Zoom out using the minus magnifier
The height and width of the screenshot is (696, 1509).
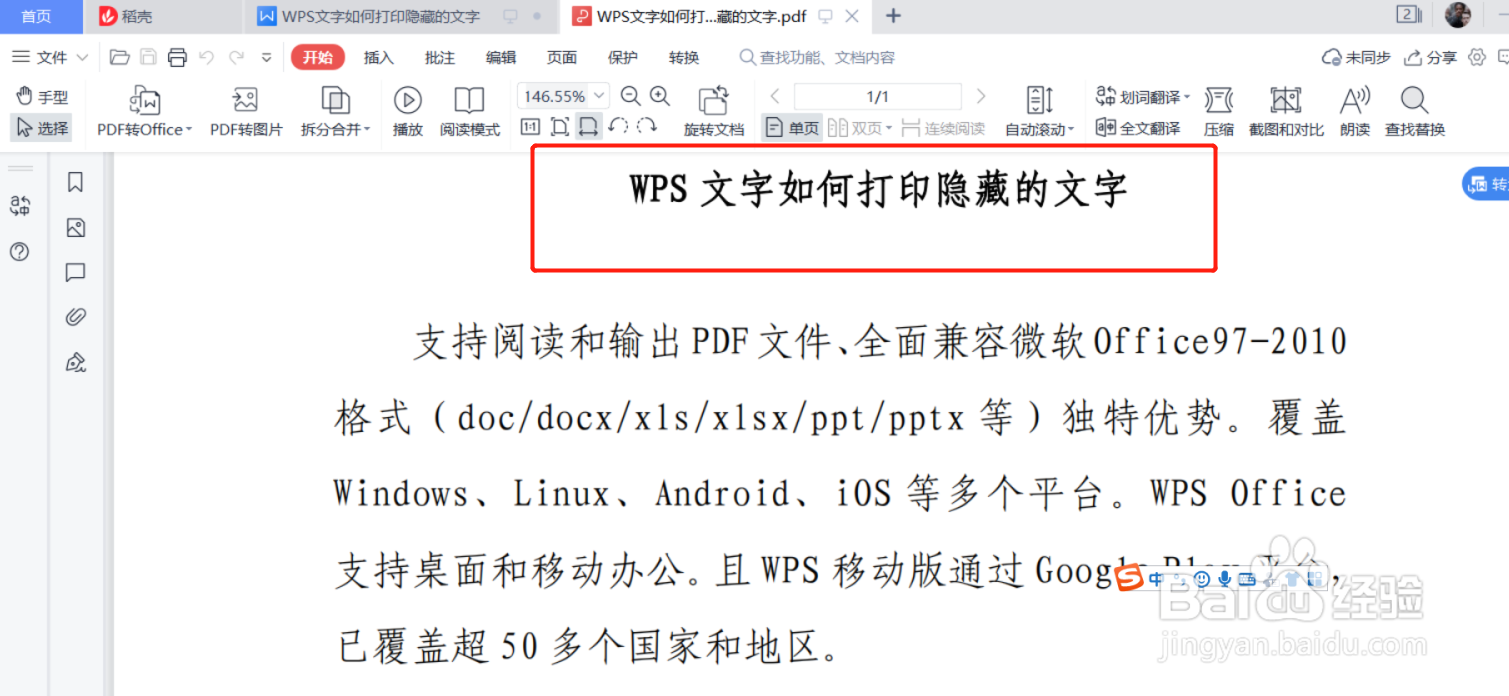click(x=630, y=96)
